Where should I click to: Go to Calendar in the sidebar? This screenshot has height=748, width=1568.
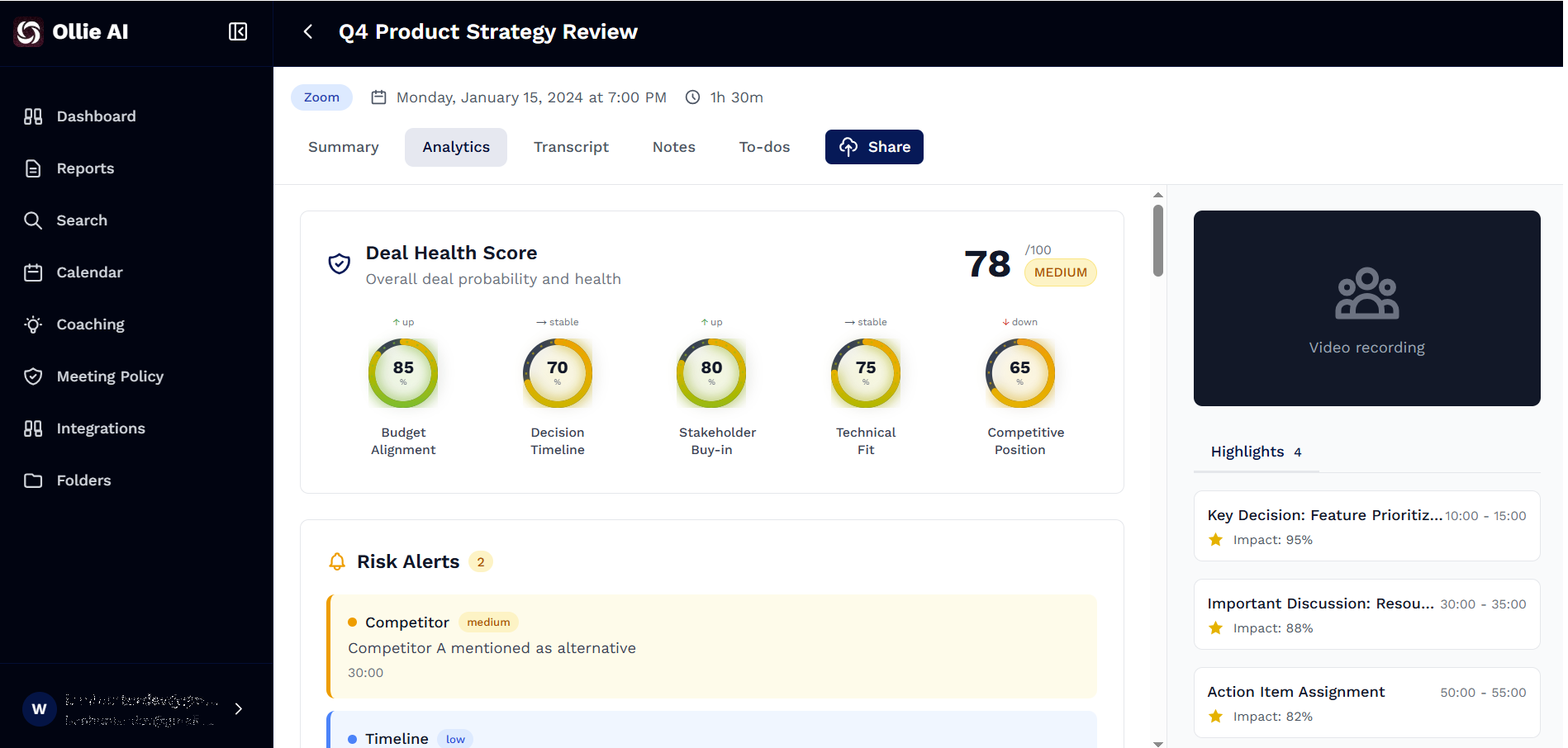(89, 272)
